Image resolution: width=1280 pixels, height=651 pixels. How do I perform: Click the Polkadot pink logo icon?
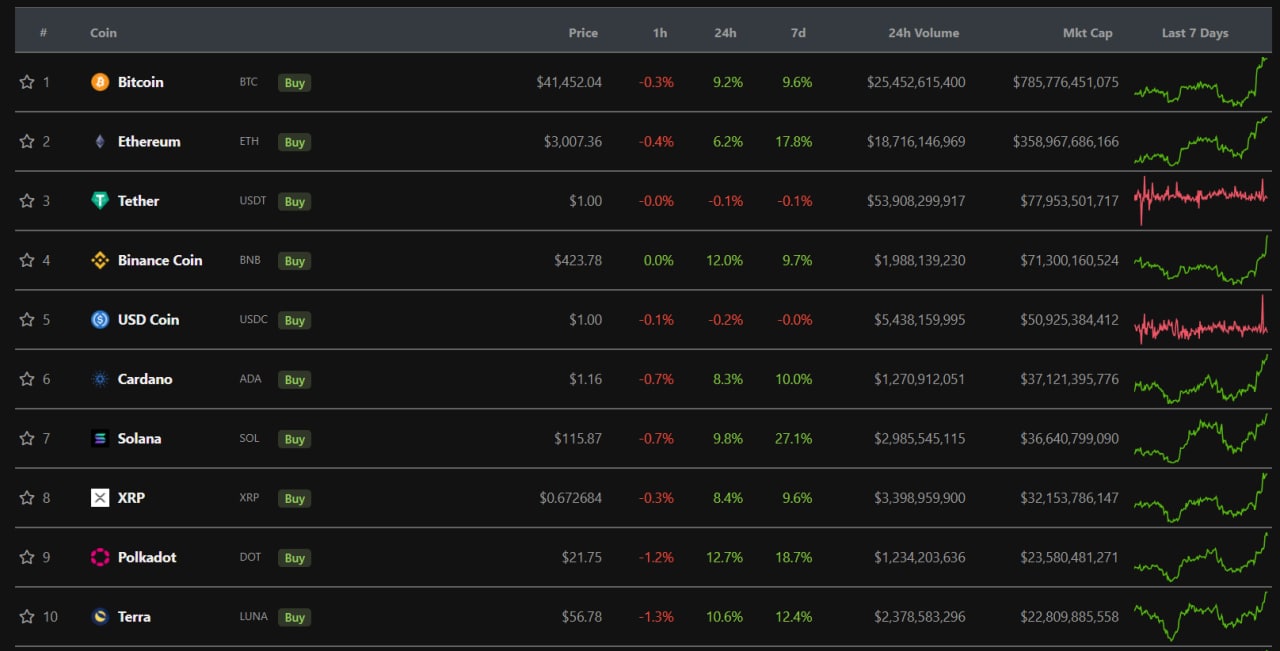pos(100,557)
